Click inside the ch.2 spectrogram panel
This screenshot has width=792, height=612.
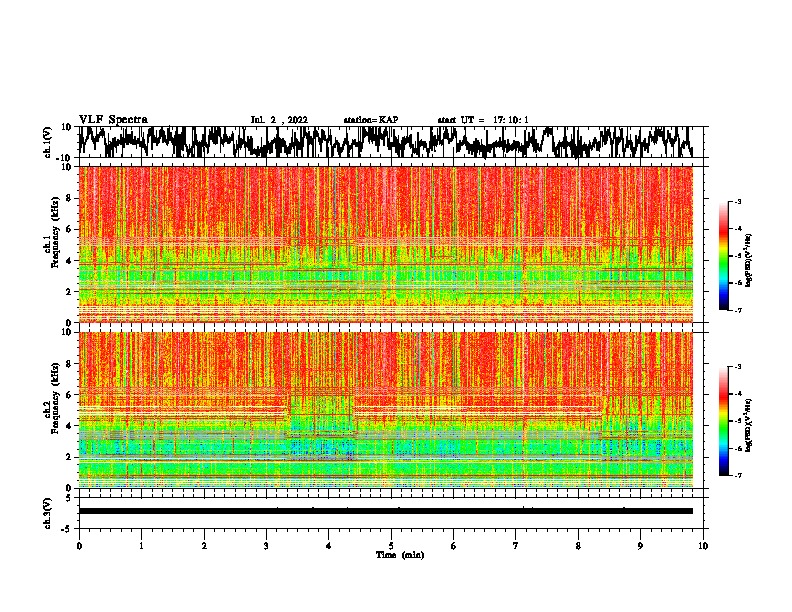pos(386,410)
